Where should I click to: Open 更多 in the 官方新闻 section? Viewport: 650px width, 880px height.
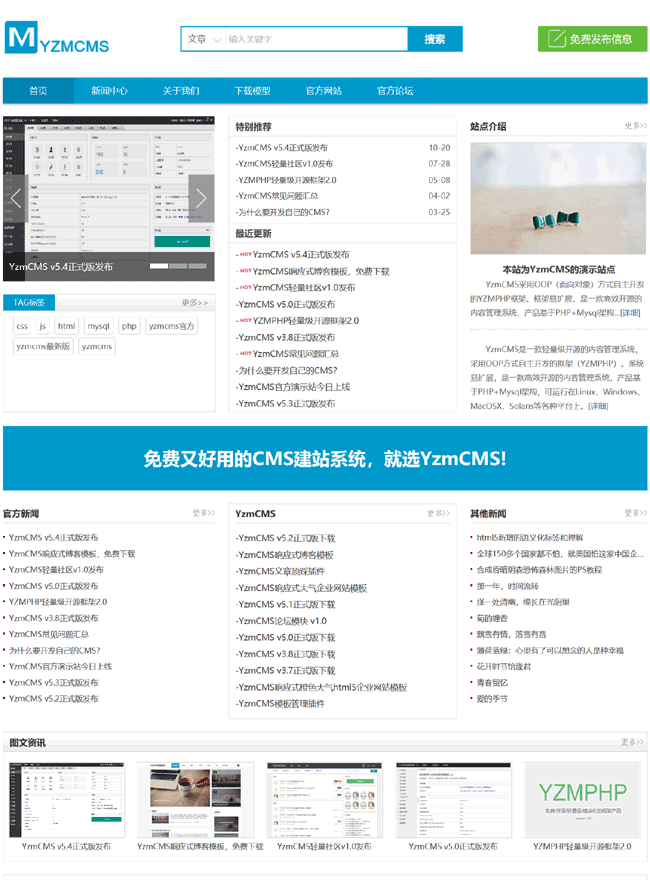(x=204, y=513)
